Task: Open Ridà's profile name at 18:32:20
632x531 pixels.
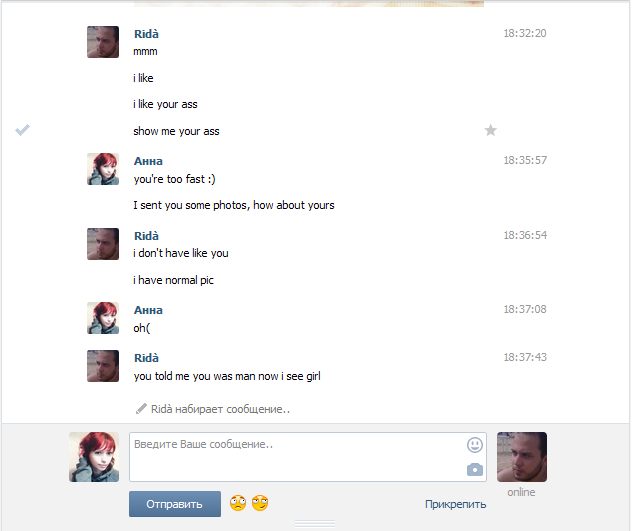Action: click(146, 34)
